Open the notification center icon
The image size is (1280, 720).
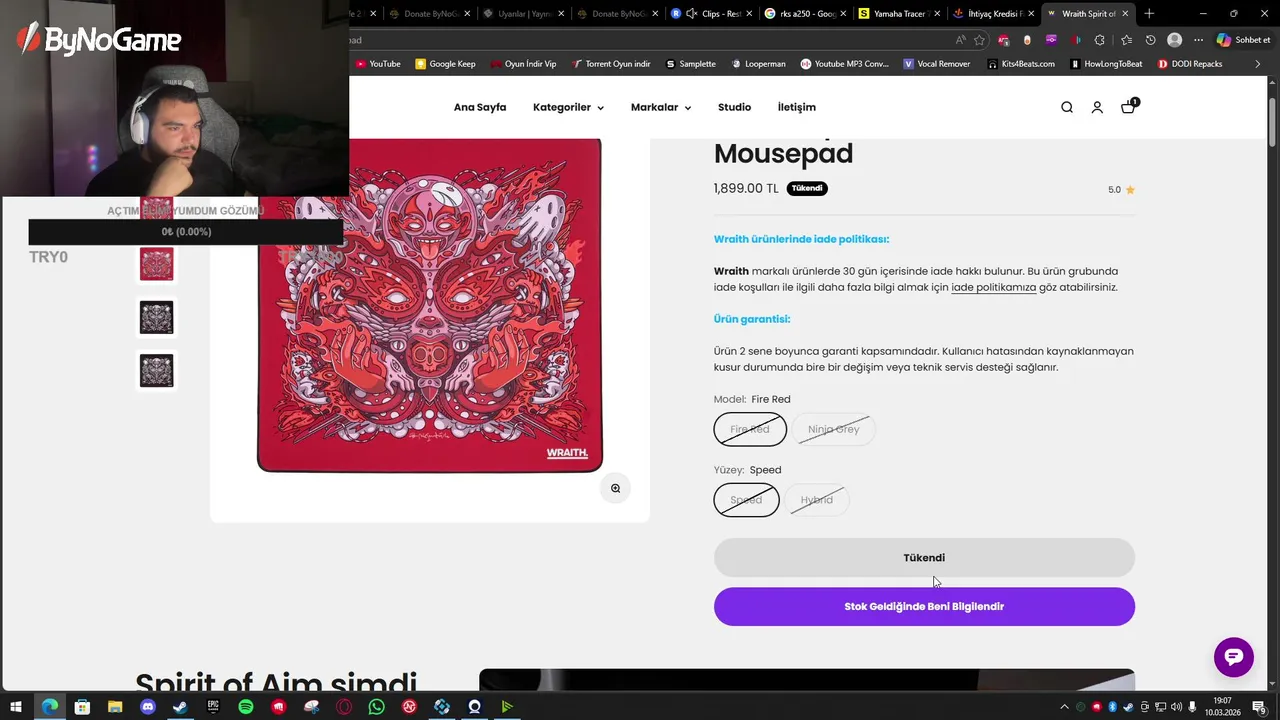click(1259, 707)
